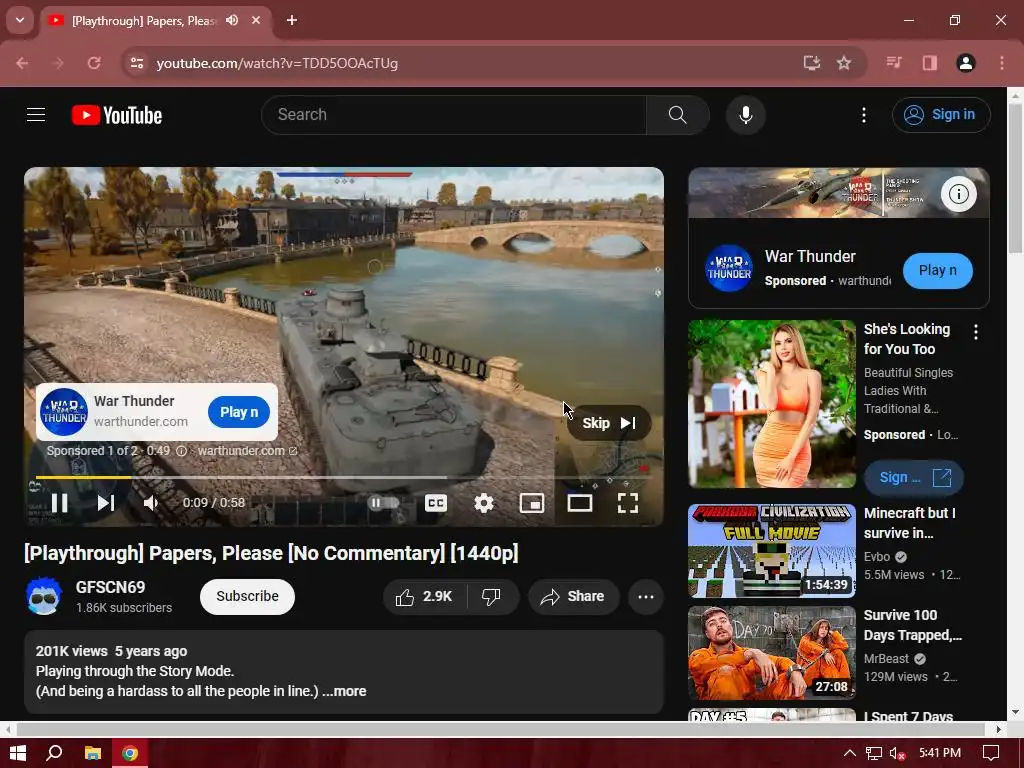Toggle autoplay switch in player

(383, 503)
